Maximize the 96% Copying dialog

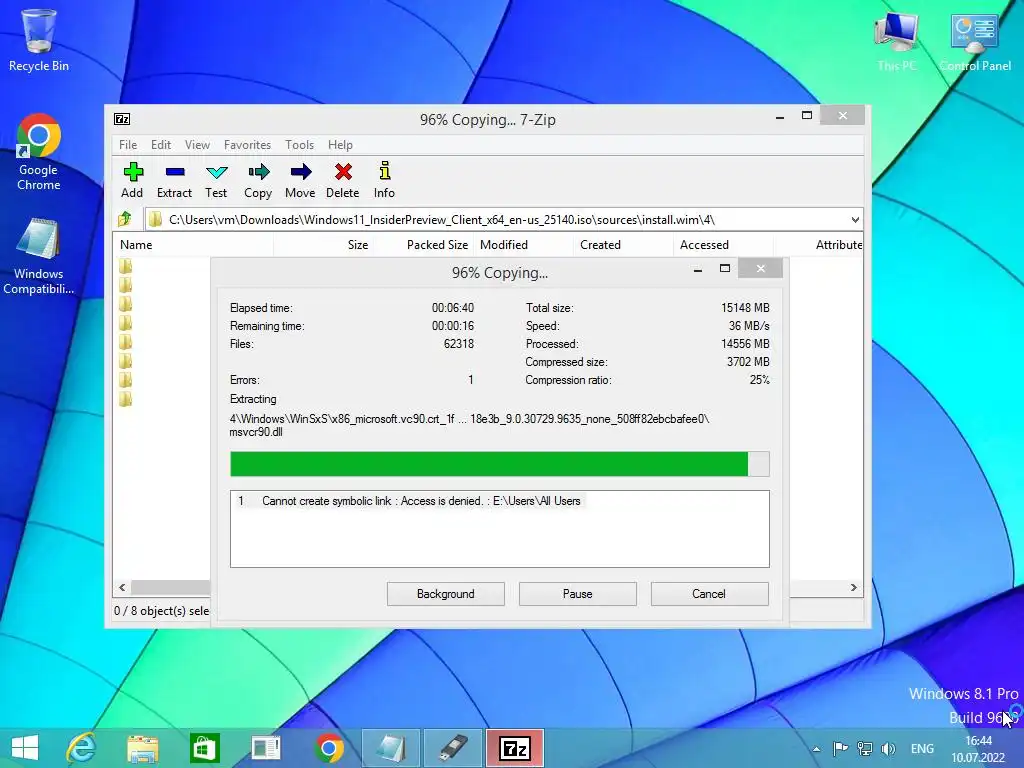click(x=724, y=269)
